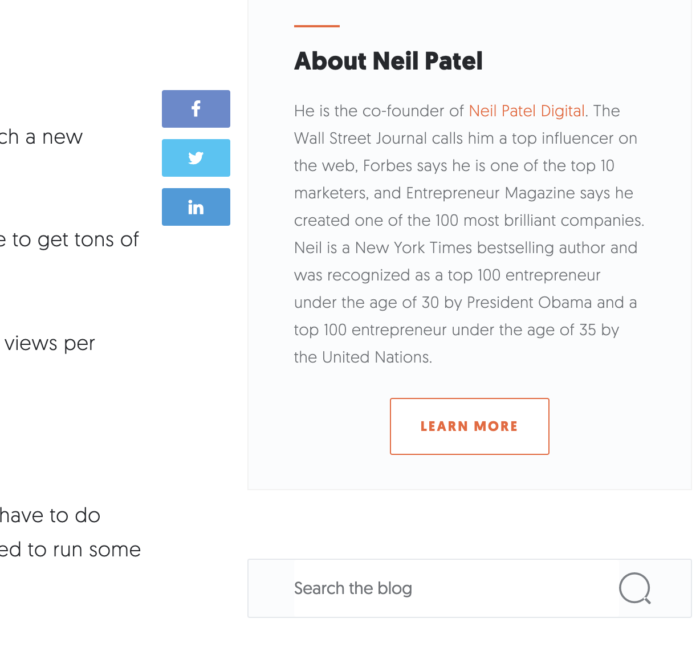Open the Neil Patel Digital link
Screen dimensions: 700x659
527,111
